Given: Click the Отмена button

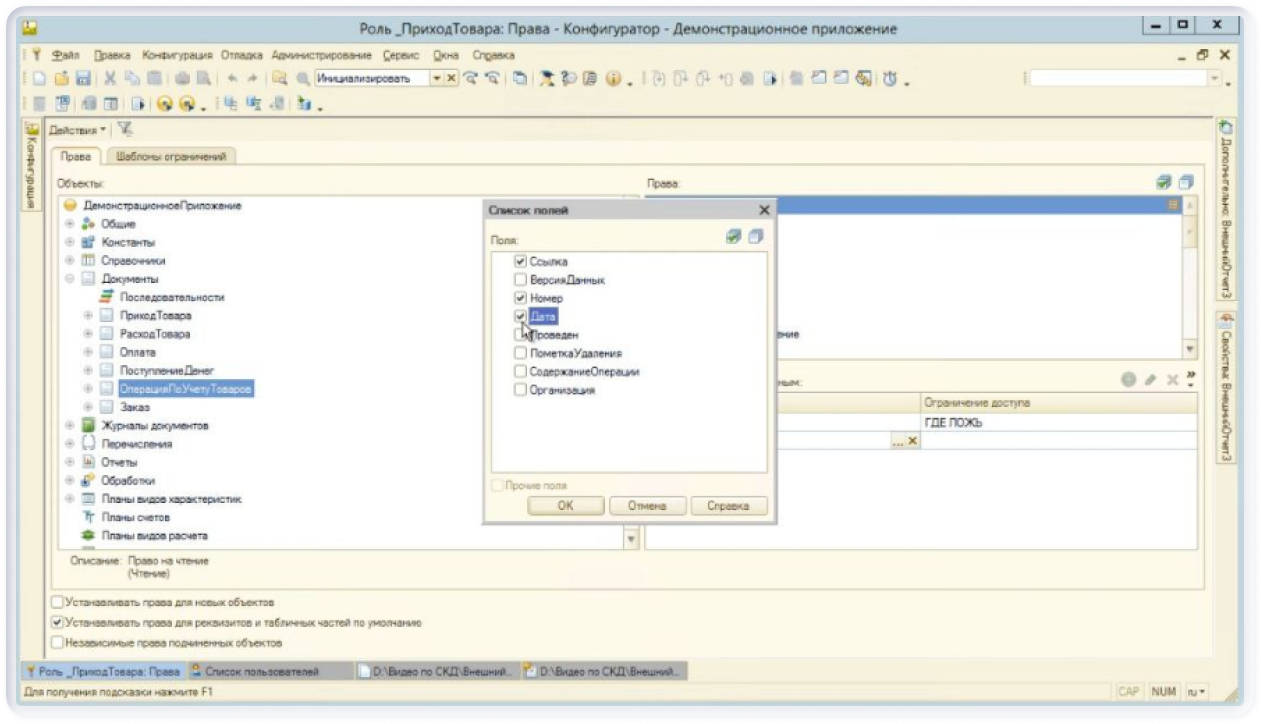Looking at the screenshot, I should 647,506.
